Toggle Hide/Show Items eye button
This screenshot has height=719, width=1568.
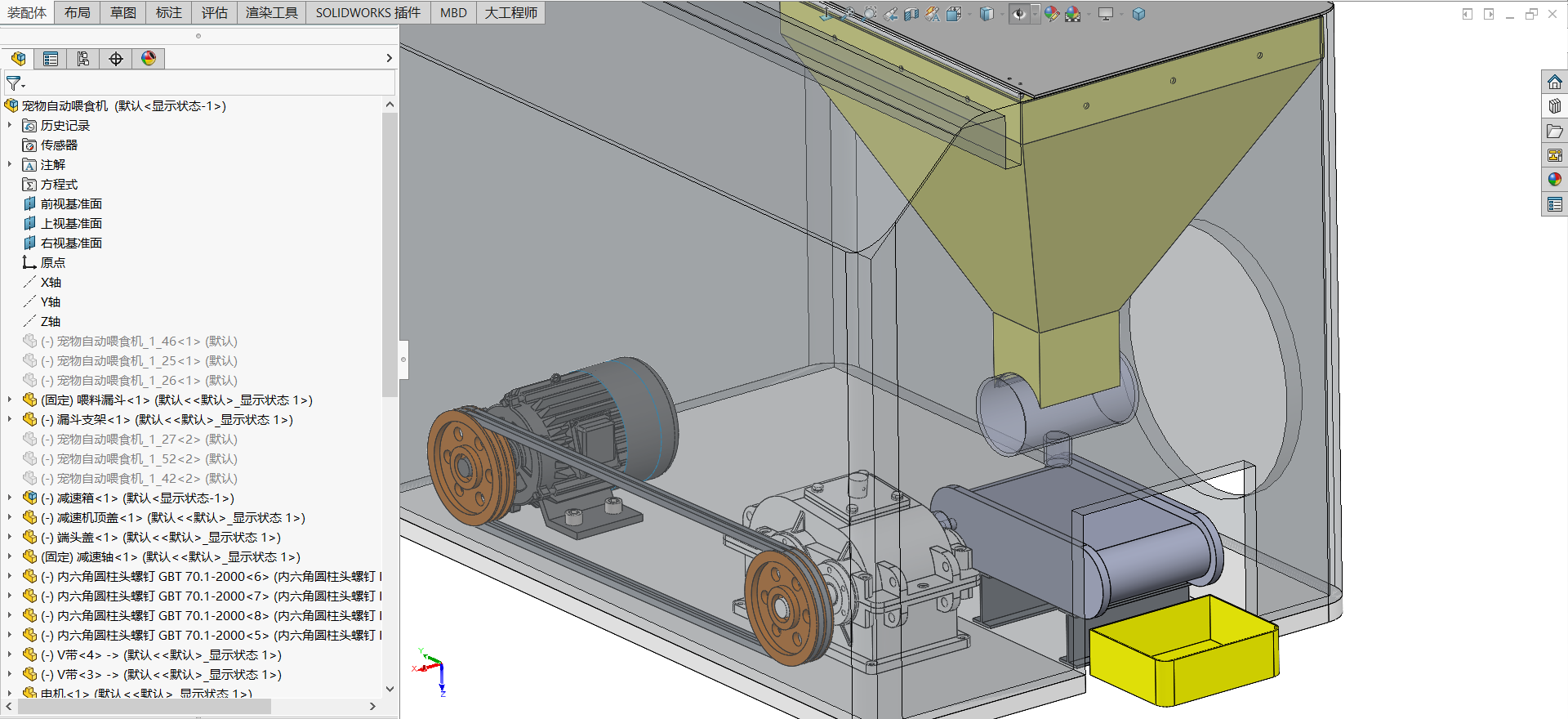pos(1018,14)
